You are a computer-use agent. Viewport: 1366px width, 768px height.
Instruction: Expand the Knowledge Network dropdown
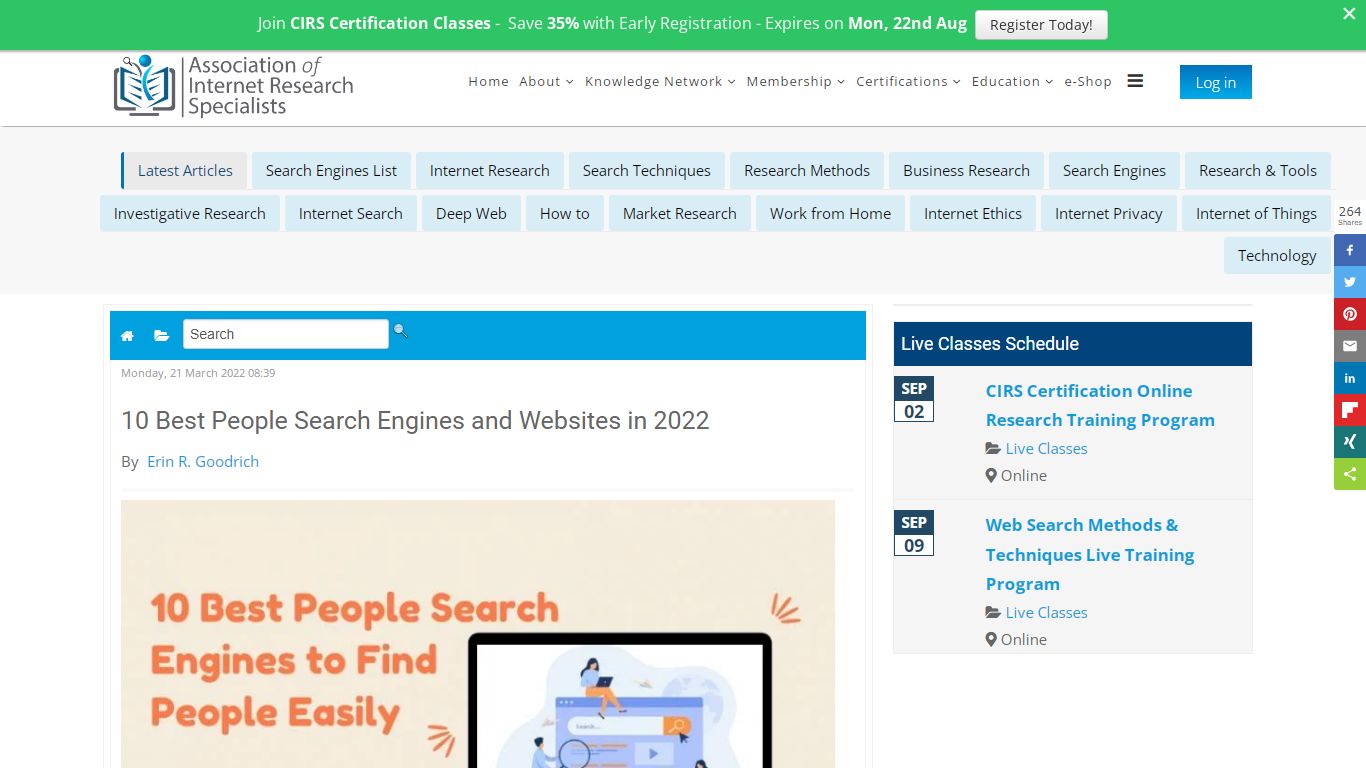coord(660,82)
